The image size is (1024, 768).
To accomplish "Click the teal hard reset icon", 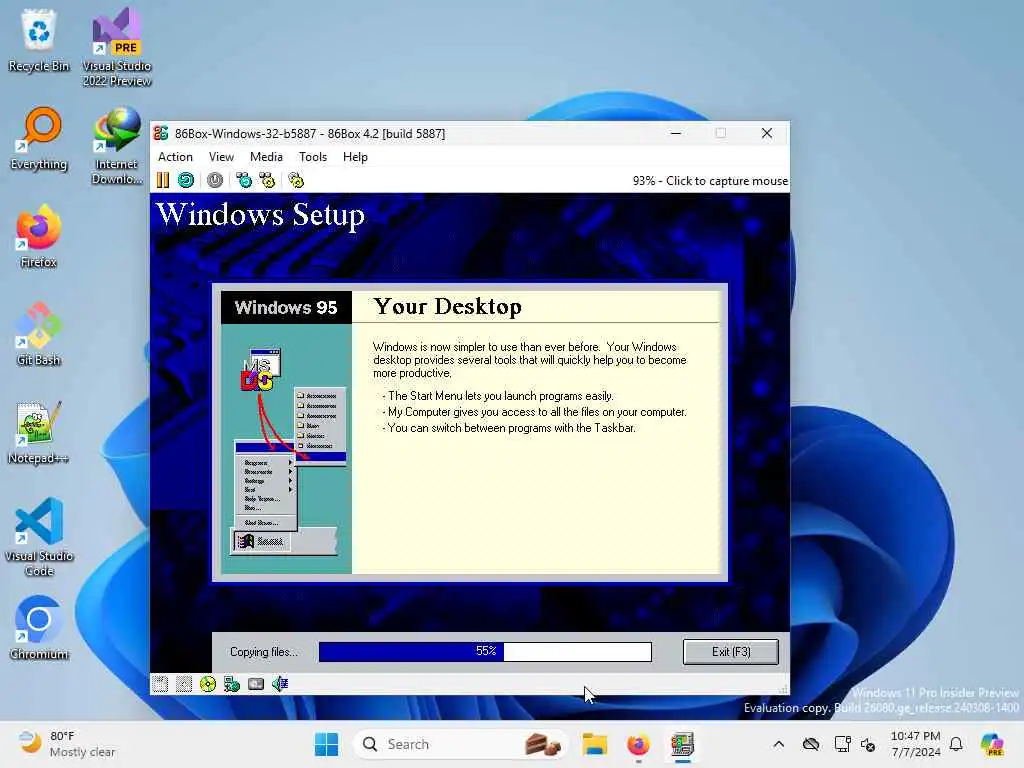I will tap(186, 180).
